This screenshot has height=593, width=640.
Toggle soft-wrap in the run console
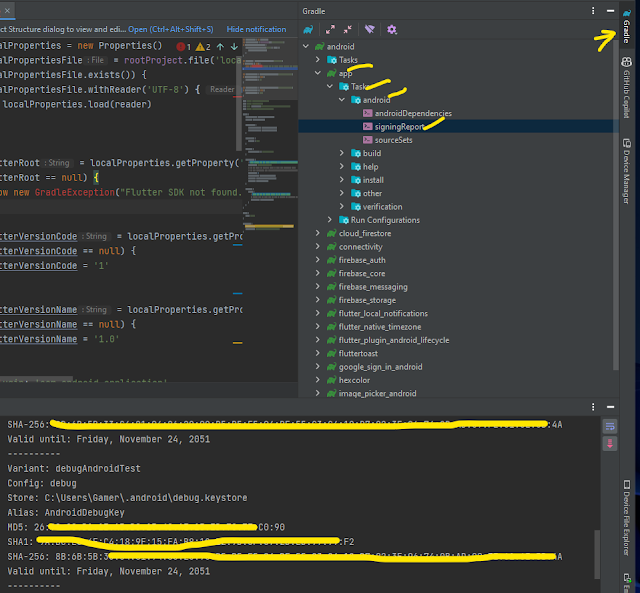[x=611, y=425]
